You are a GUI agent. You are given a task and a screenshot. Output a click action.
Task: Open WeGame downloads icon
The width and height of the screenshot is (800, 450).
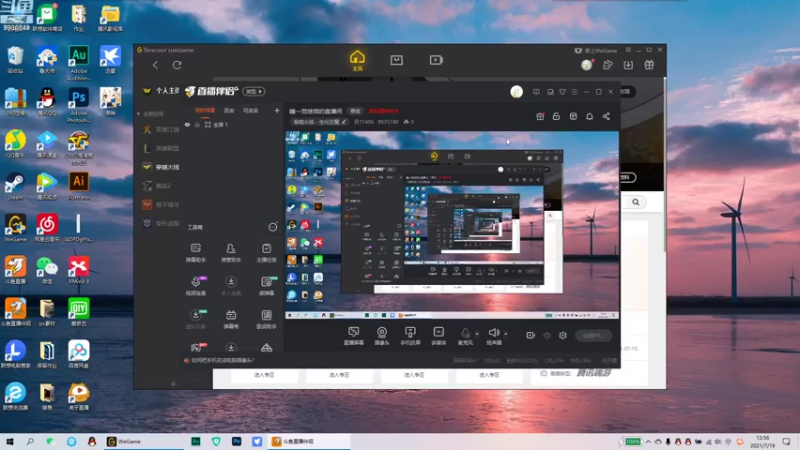[628, 65]
